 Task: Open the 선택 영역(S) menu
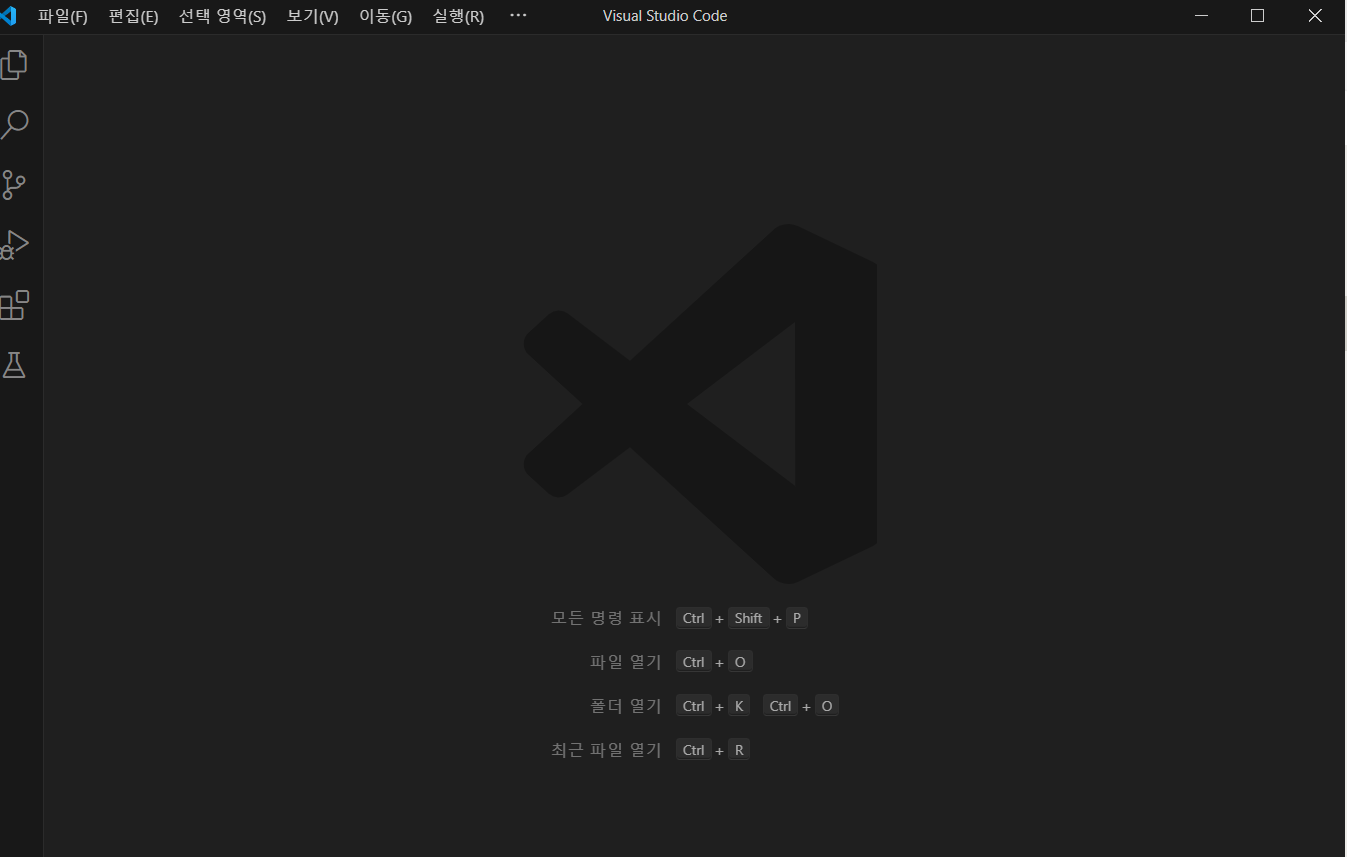pyautogui.click(x=222, y=16)
